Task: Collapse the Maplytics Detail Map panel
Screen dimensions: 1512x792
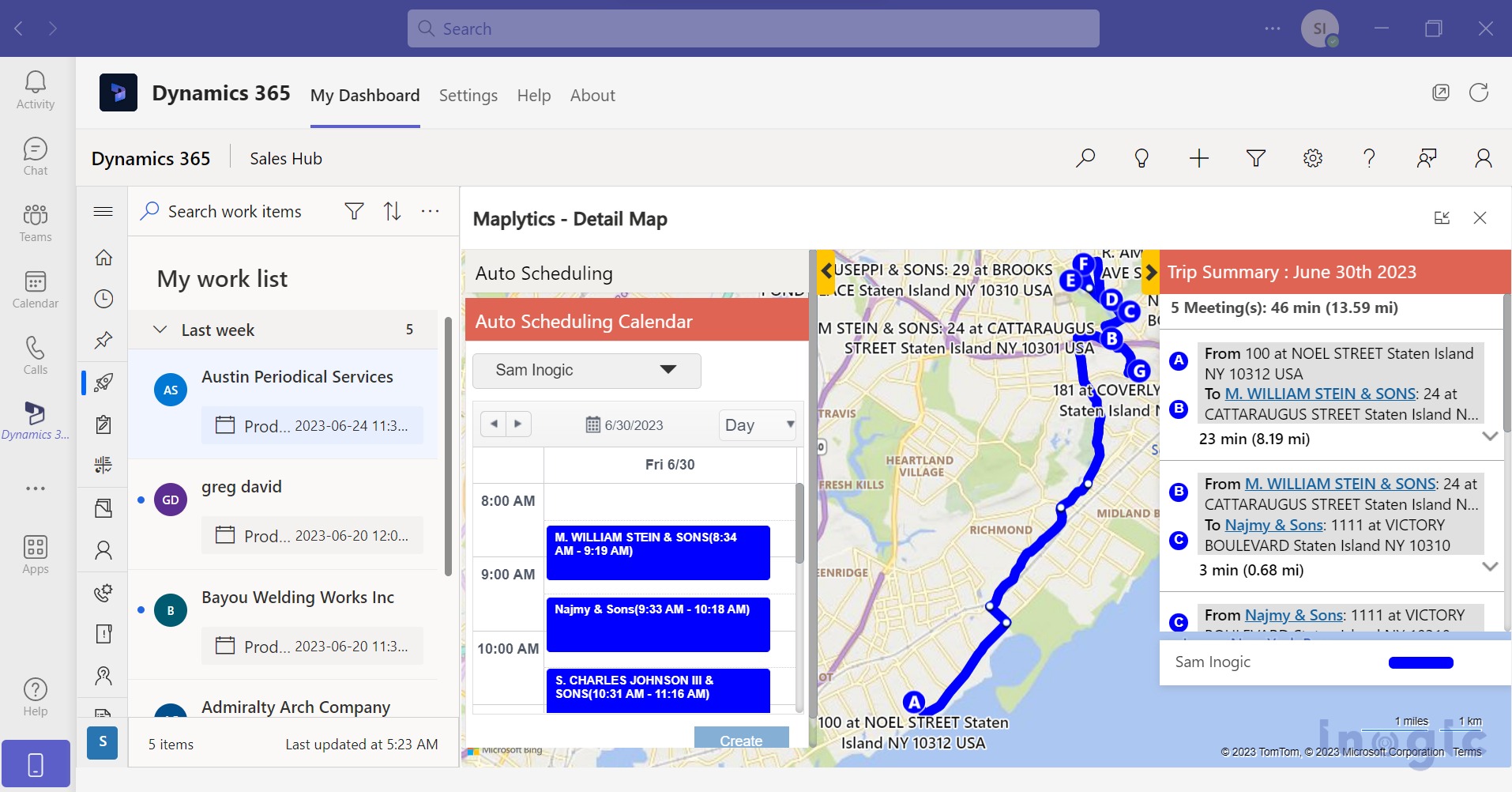Action: pyautogui.click(x=1442, y=218)
